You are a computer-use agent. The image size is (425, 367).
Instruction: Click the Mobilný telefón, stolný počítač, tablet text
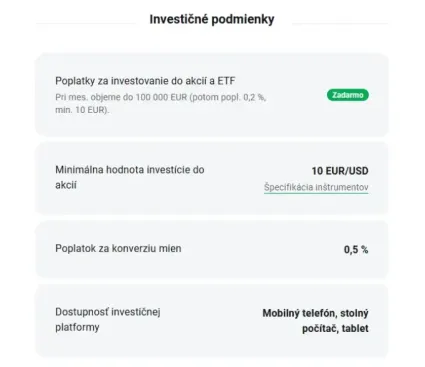coord(315,321)
